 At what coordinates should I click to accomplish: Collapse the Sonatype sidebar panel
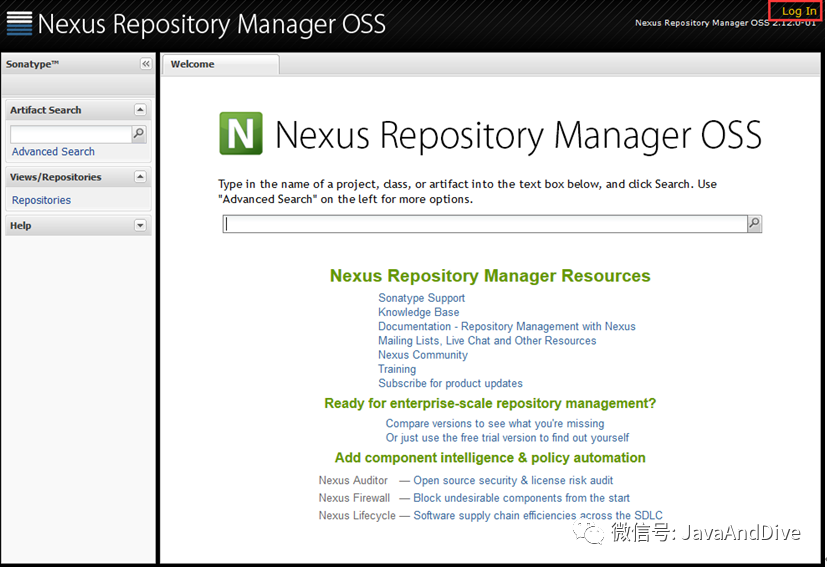point(146,64)
